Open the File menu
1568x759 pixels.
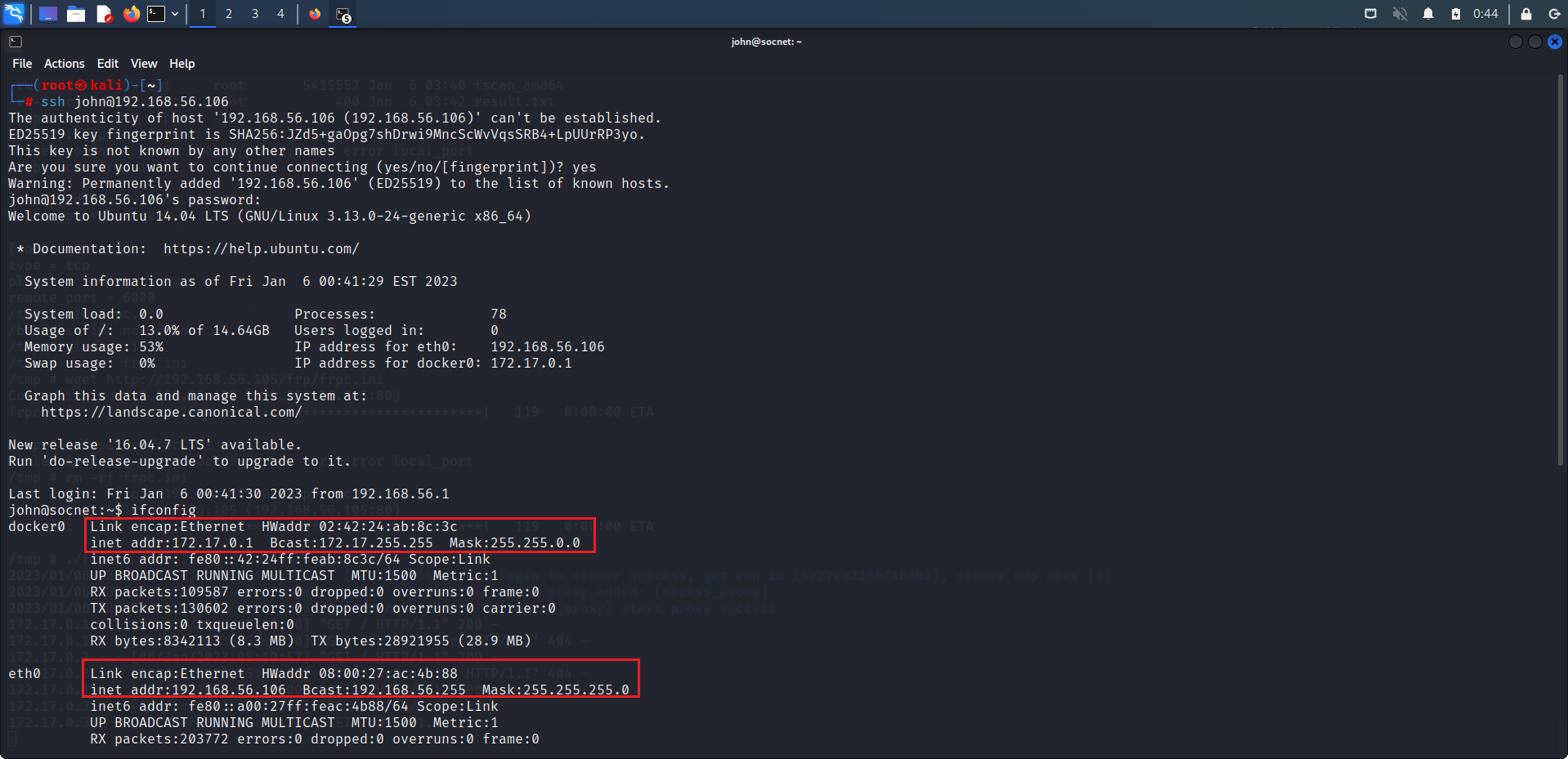click(x=22, y=64)
